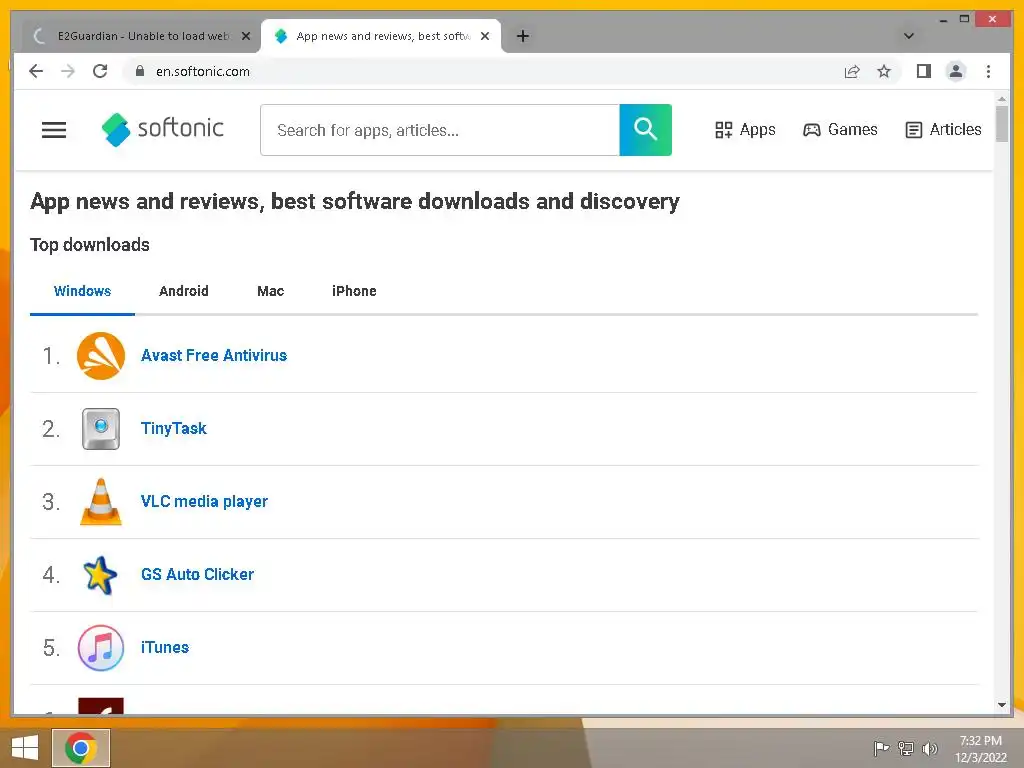The height and width of the screenshot is (768, 1024).
Task: Click the scrollbar down arrow
Action: [x=1002, y=705]
